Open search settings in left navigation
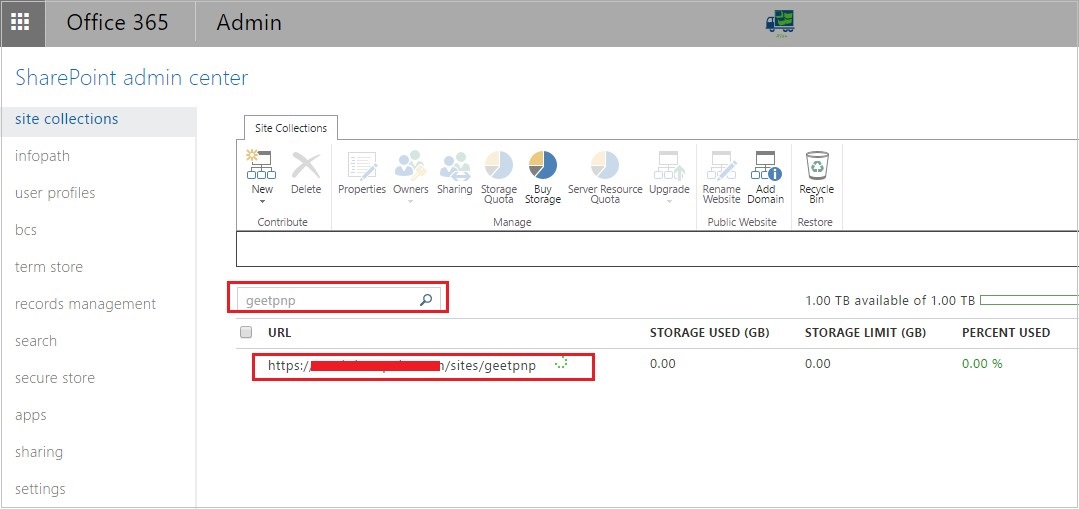 36,341
